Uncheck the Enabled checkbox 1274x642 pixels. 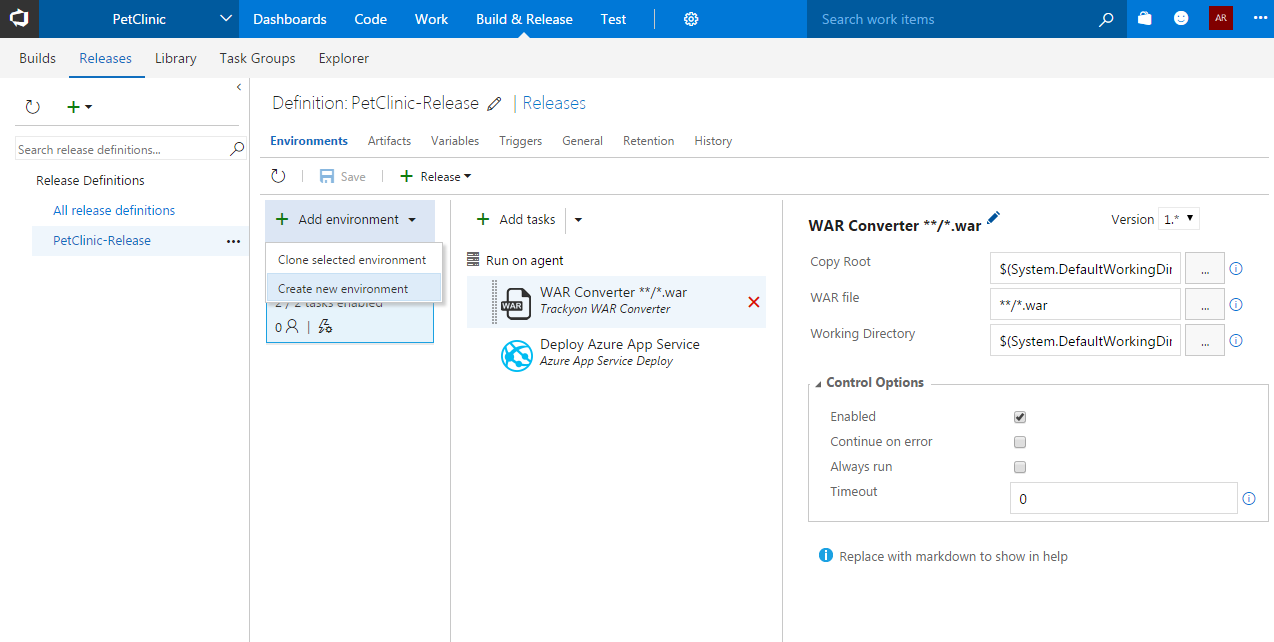click(1020, 417)
